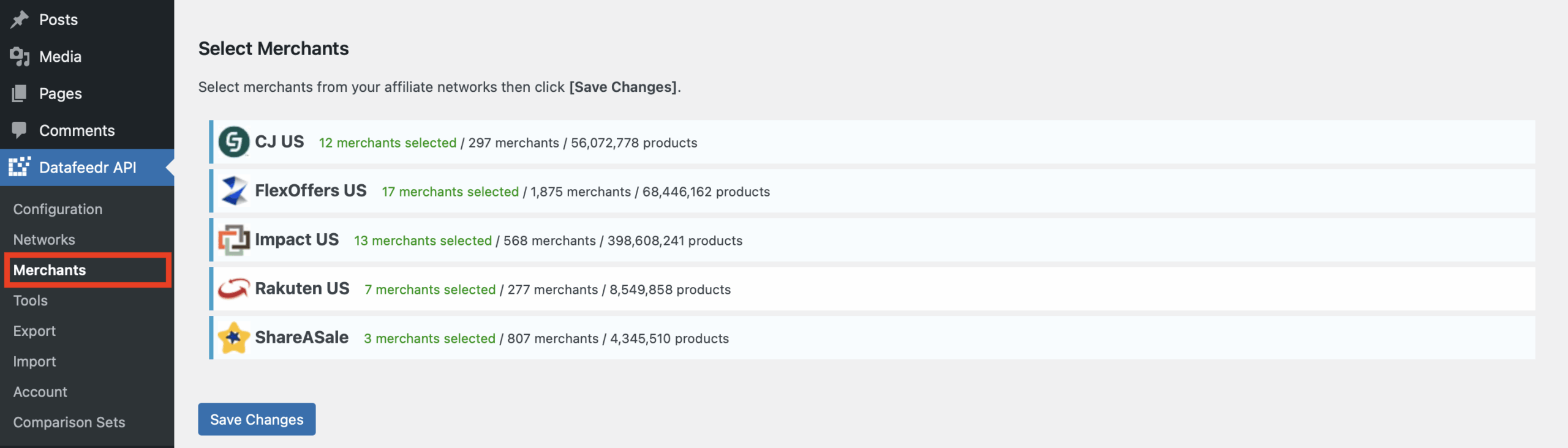Click the Rakuten US logo icon

click(233, 289)
